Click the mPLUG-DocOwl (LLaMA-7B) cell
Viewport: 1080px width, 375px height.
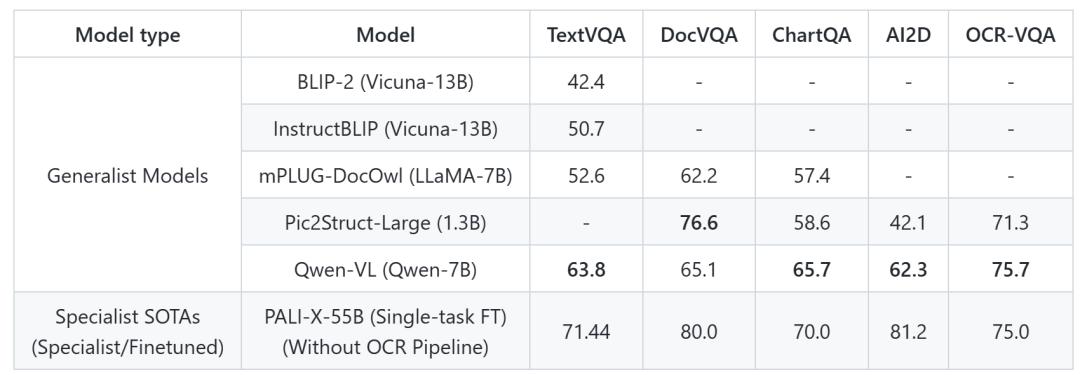click(x=386, y=175)
